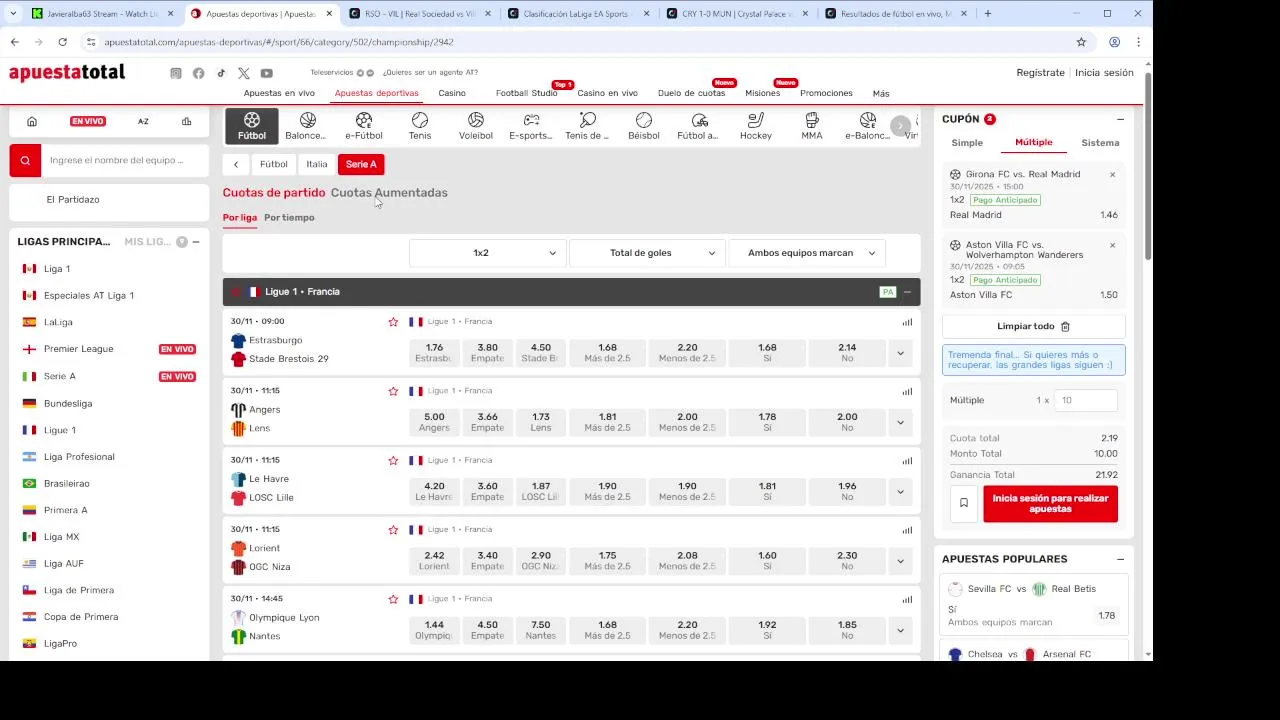Viewport: 1280px width, 720px height.
Task: Open the Cuotas Aumentadas link
Action: click(389, 193)
